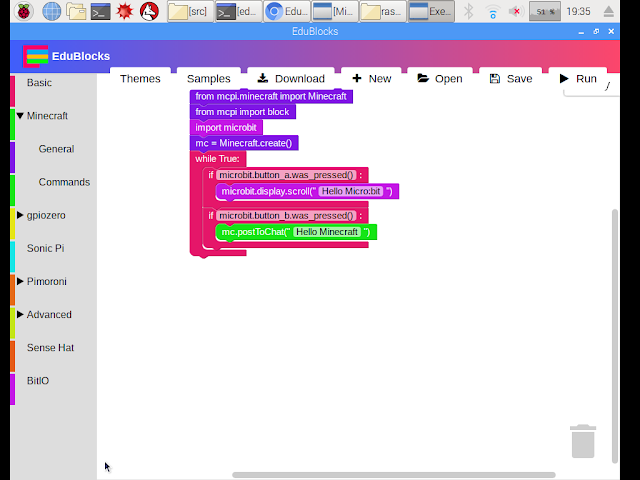Image resolution: width=640 pixels, height=480 pixels.
Task: Create a New project
Action: 371,78
